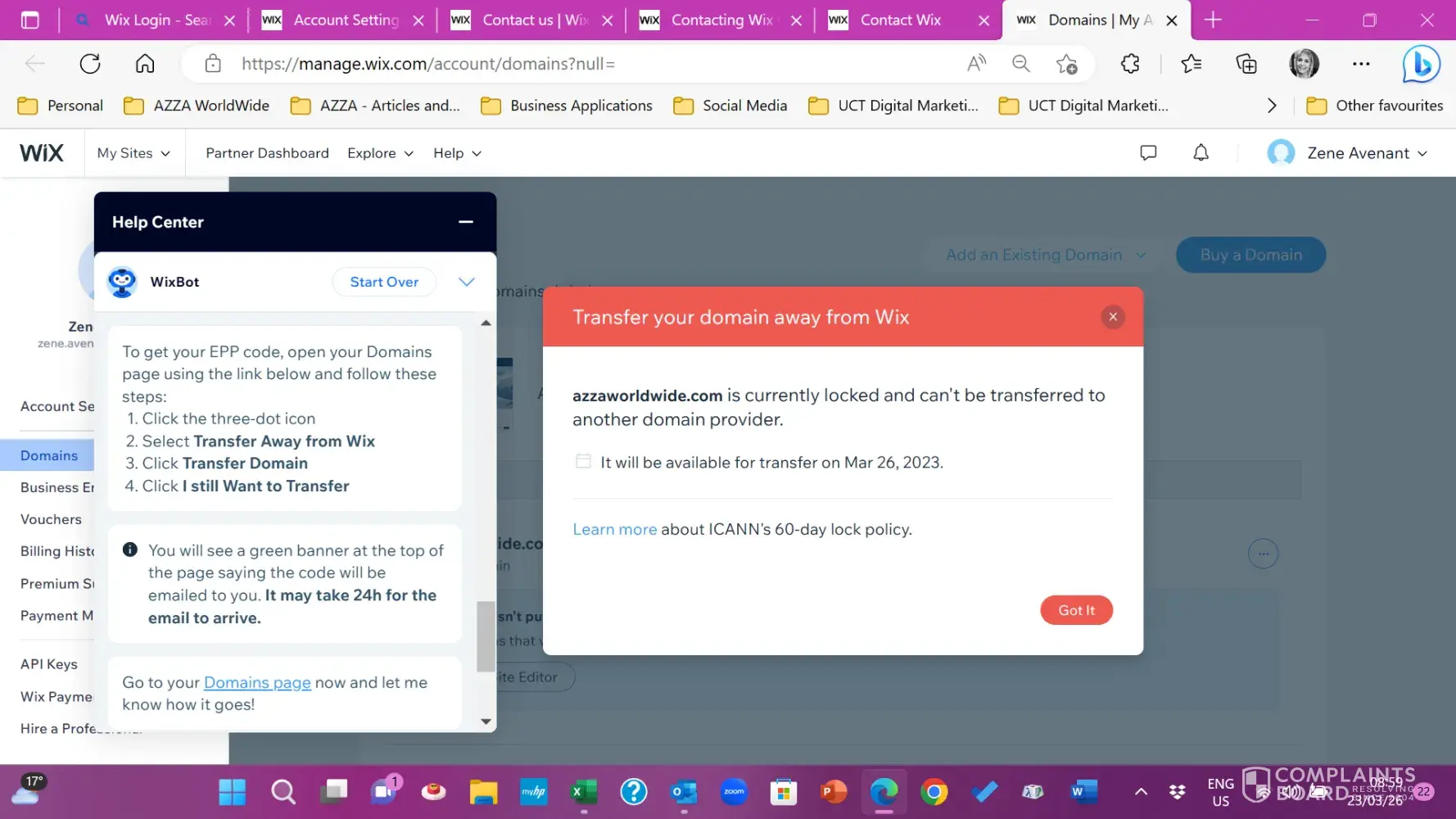Open Zene Avenant account menu
This screenshot has width=1456, height=819.
click(1347, 153)
